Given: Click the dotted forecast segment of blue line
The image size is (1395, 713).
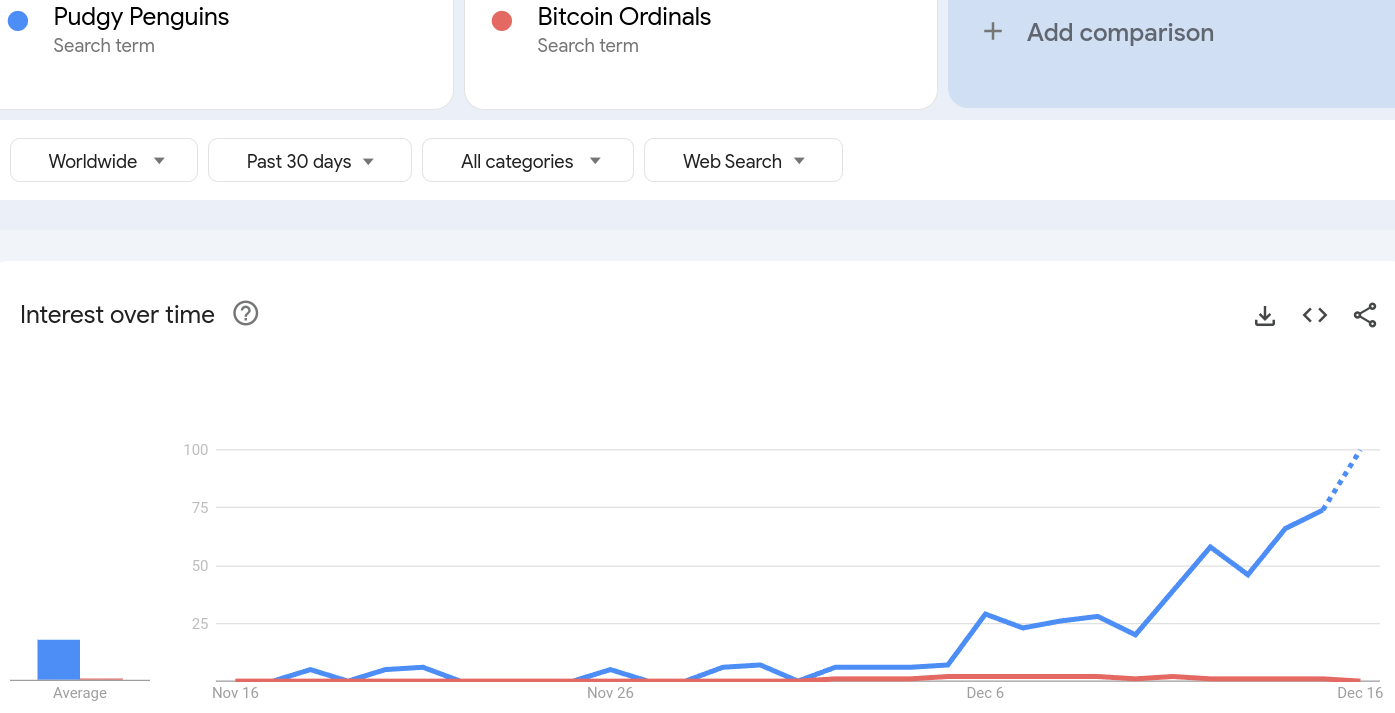Looking at the screenshot, I should pos(1342,480).
